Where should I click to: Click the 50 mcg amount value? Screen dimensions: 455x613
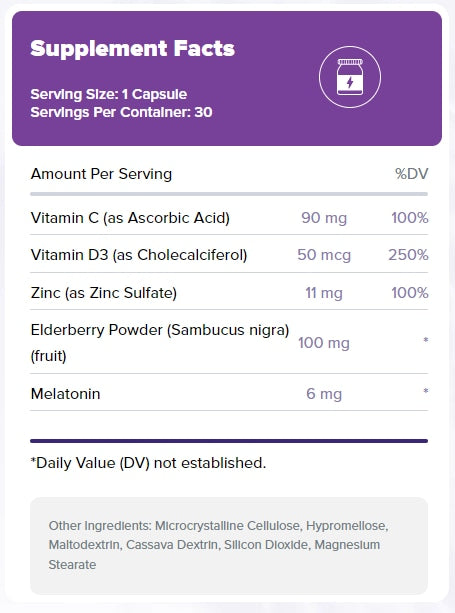324,255
